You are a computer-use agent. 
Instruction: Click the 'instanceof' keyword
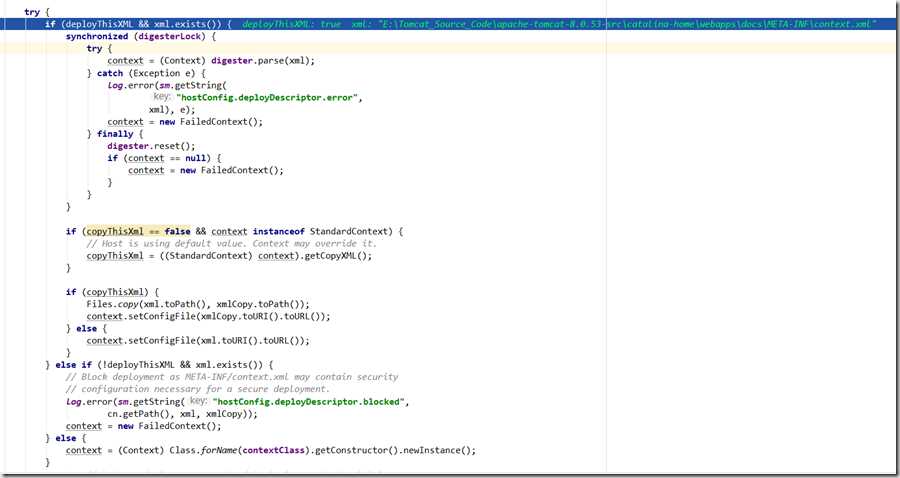click(x=278, y=231)
